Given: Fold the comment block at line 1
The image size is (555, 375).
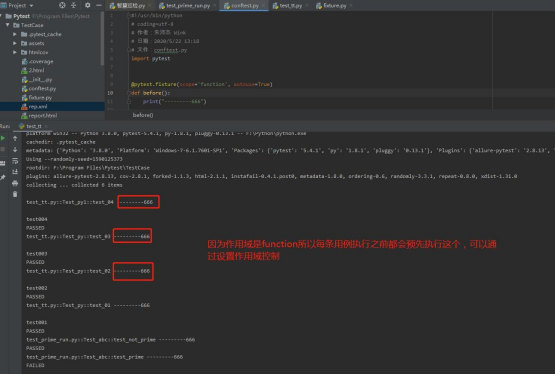Looking at the screenshot, I should pos(129,16).
